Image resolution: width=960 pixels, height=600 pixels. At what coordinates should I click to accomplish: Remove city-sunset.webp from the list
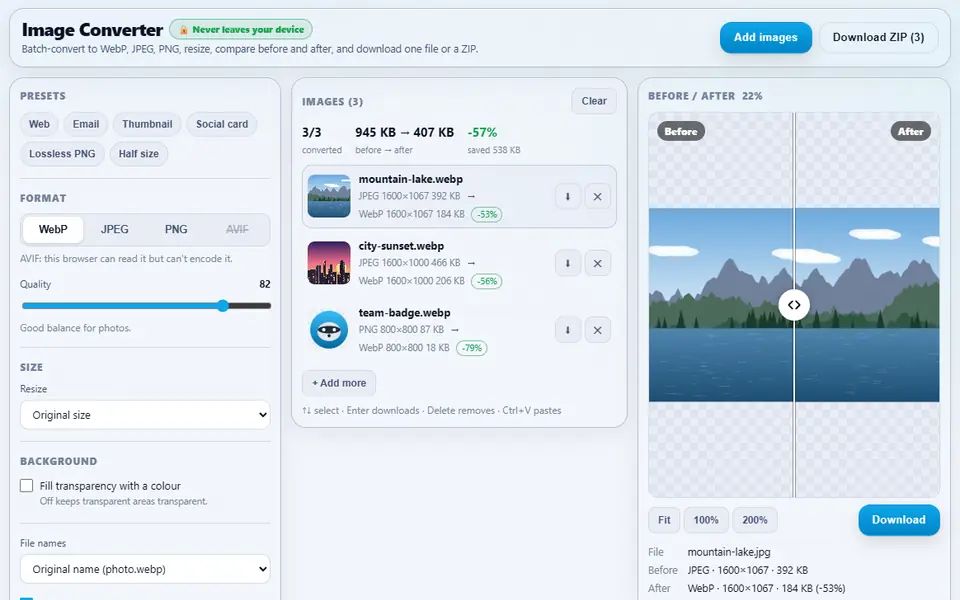pos(598,263)
